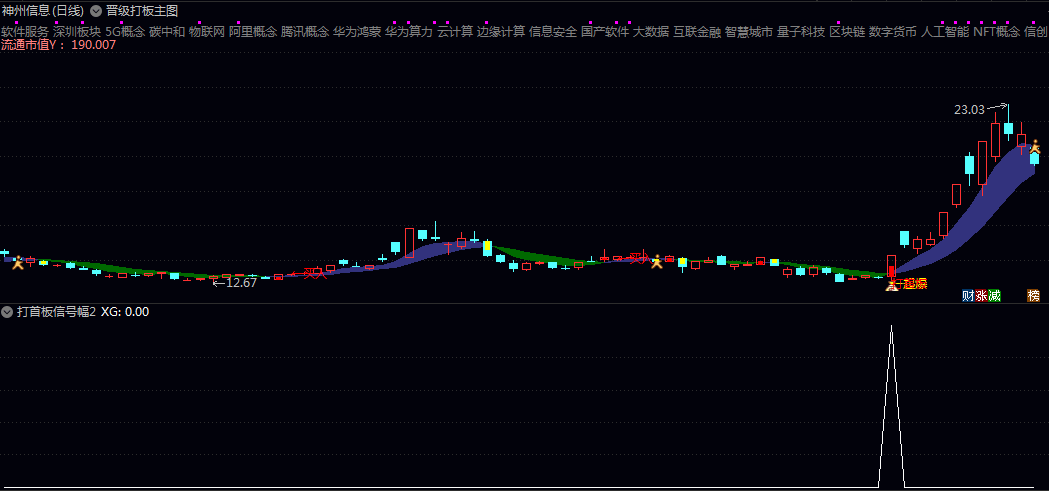
Task: Click the 打首板 signal label
Action: (x=912, y=284)
